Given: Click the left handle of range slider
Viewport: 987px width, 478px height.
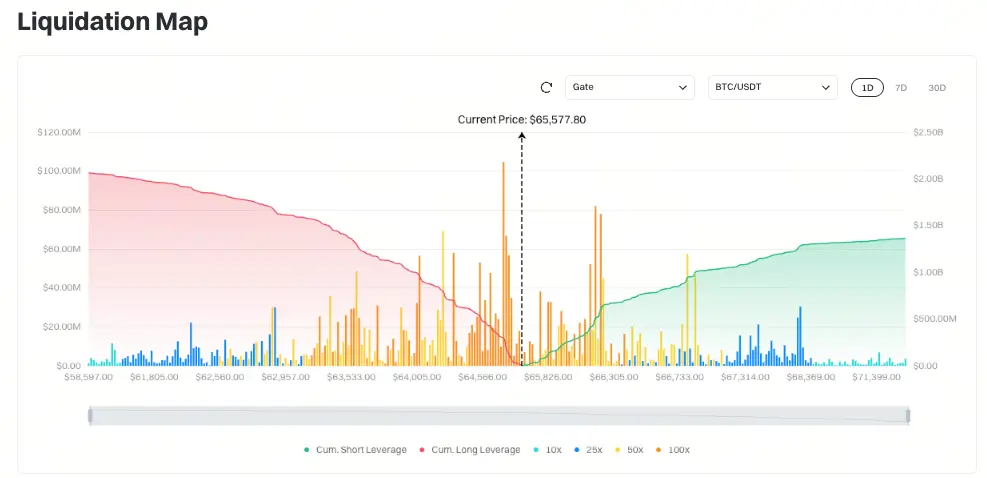Looking at the screenshot, I should [91, 416].
